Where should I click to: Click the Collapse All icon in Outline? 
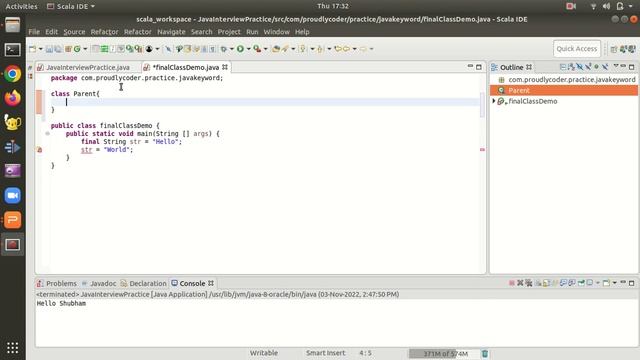[x=563, y=67]
